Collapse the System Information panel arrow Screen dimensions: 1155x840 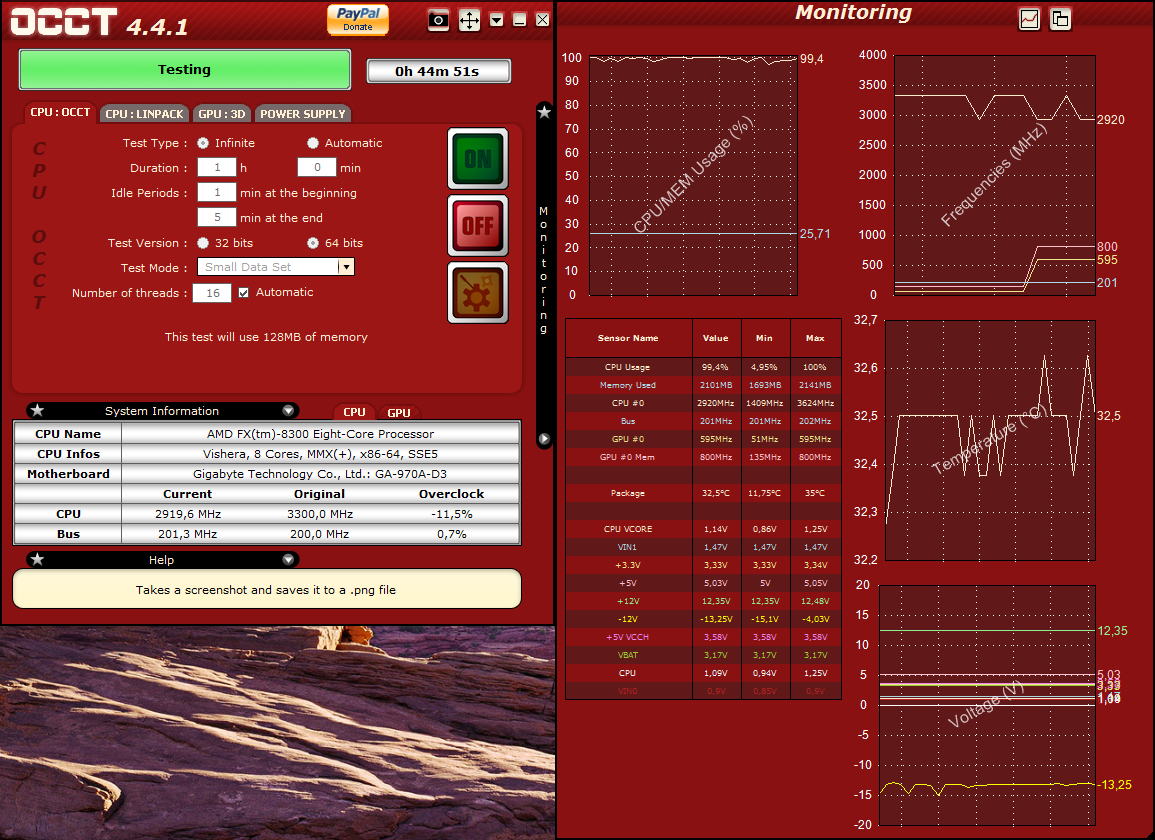(x=288, y=410)
